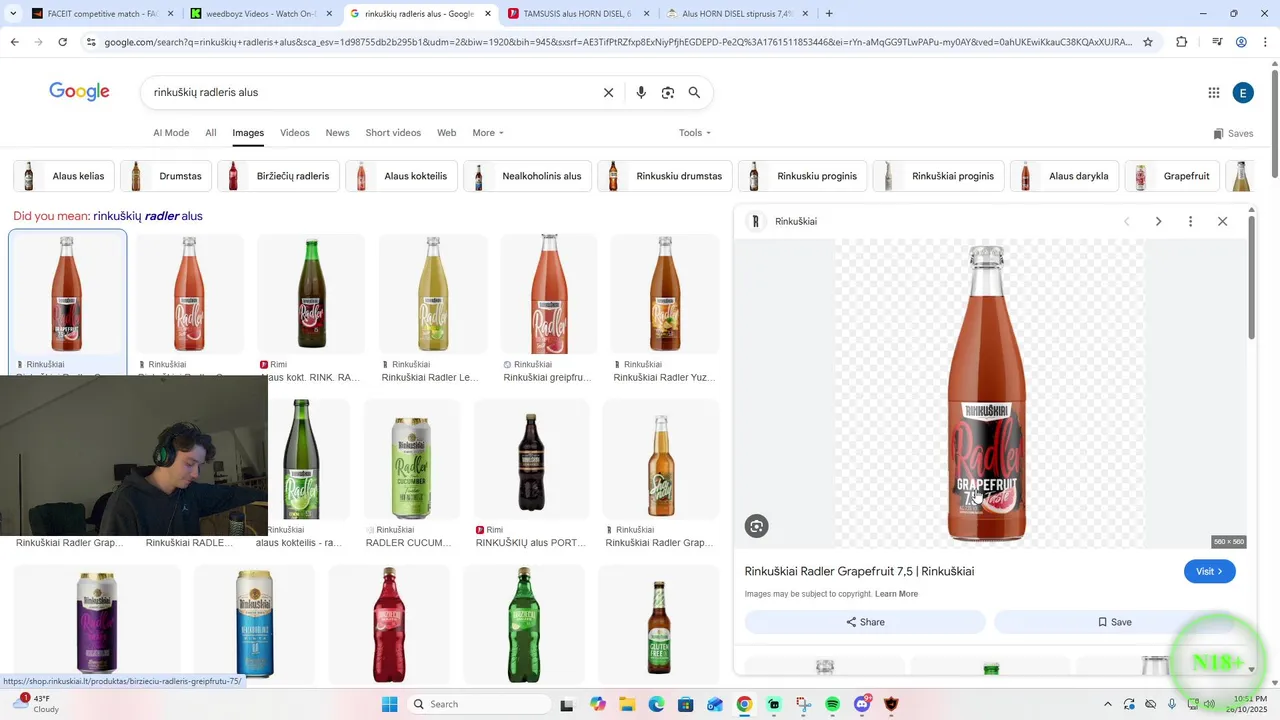This screenshot has width=1280, height=720.
Task: Switch to AI Mode tab
Action: (x=171, y=132)
